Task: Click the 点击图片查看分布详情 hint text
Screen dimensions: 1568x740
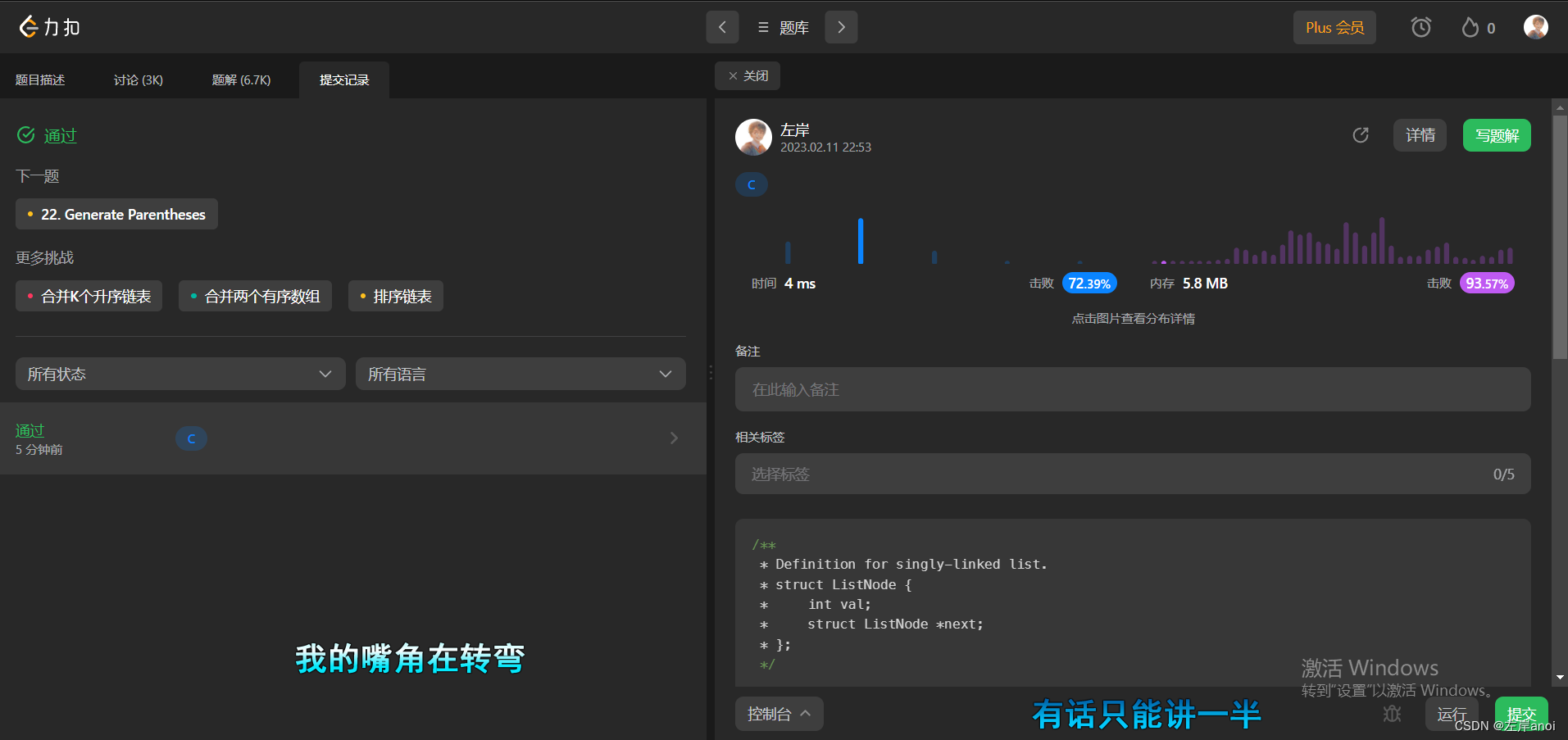Action: (x=1133, y=319)
